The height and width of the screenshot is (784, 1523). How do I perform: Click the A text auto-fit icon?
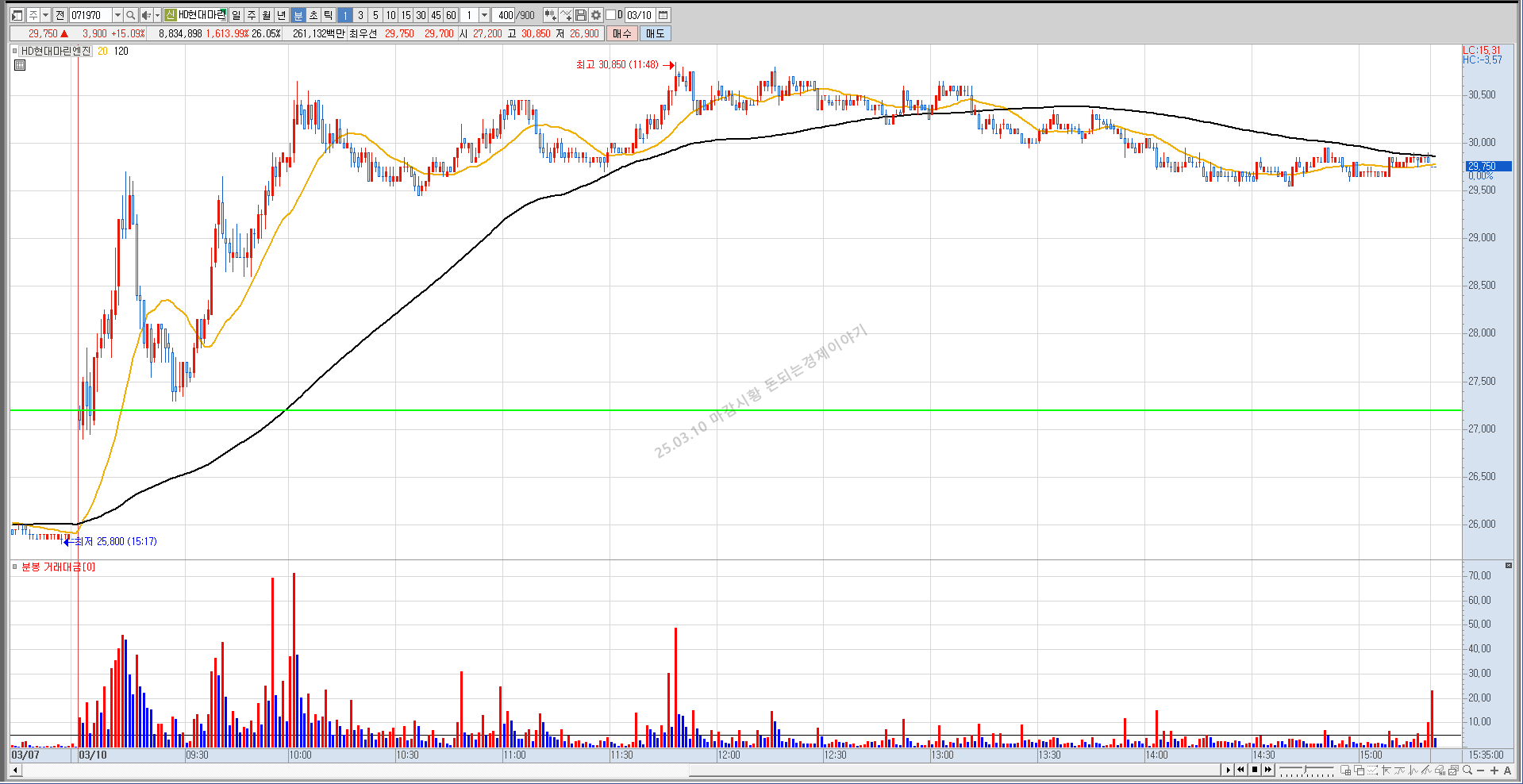(x=1508, y=771)
